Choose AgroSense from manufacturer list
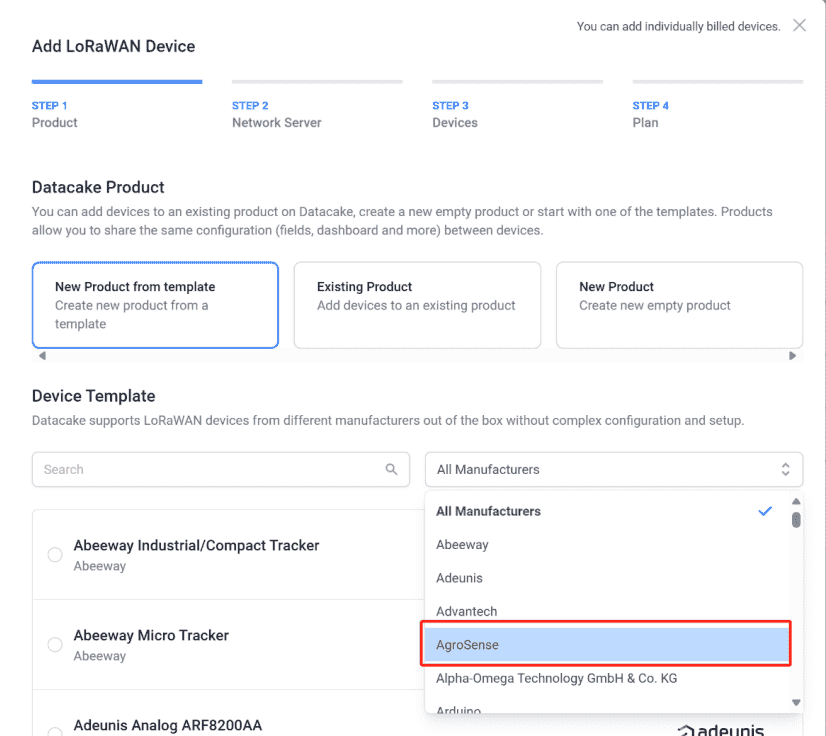Screen dimensions: 826x736 (606, 644)
